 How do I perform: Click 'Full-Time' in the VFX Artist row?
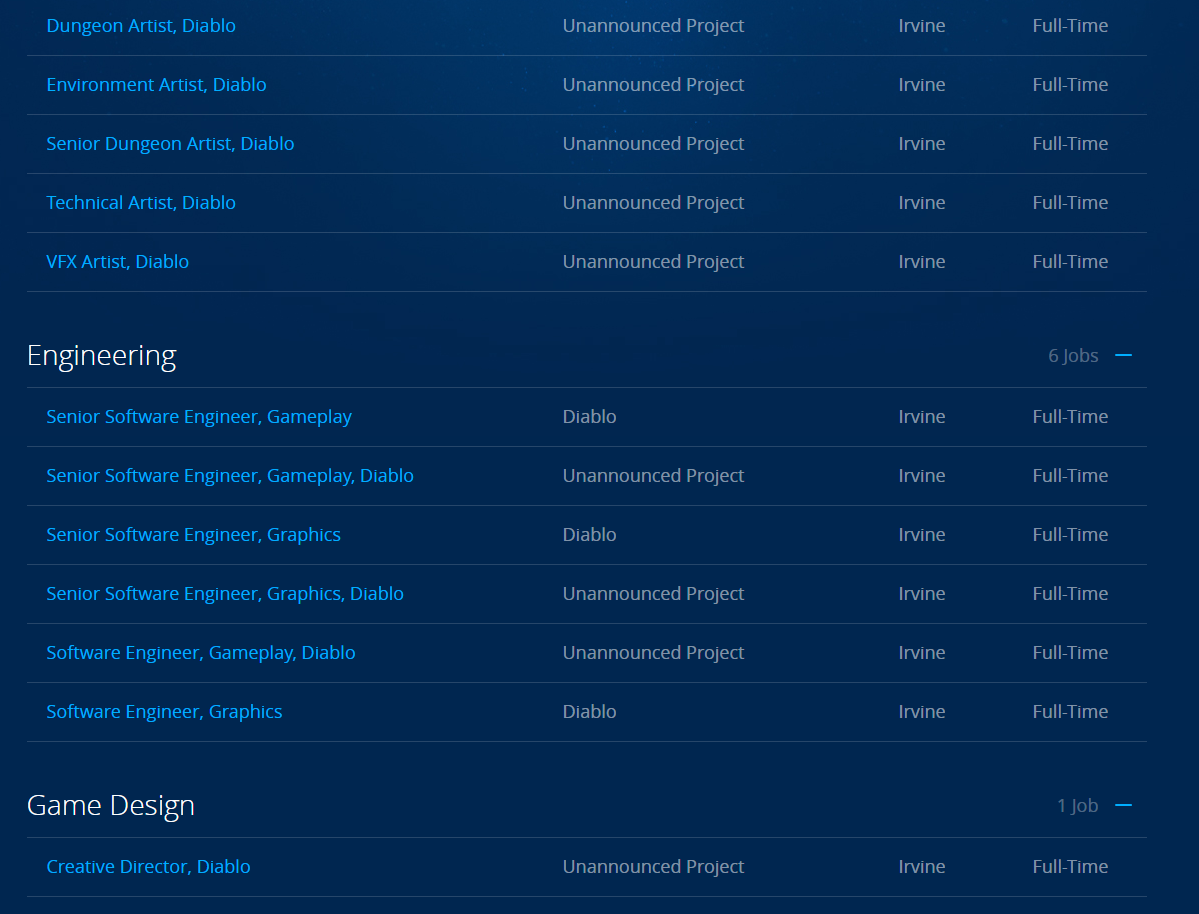pos(1070,261)
